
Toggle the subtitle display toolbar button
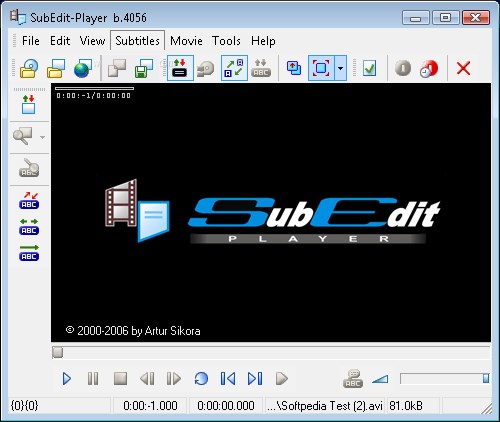click(x=180, y=68)
